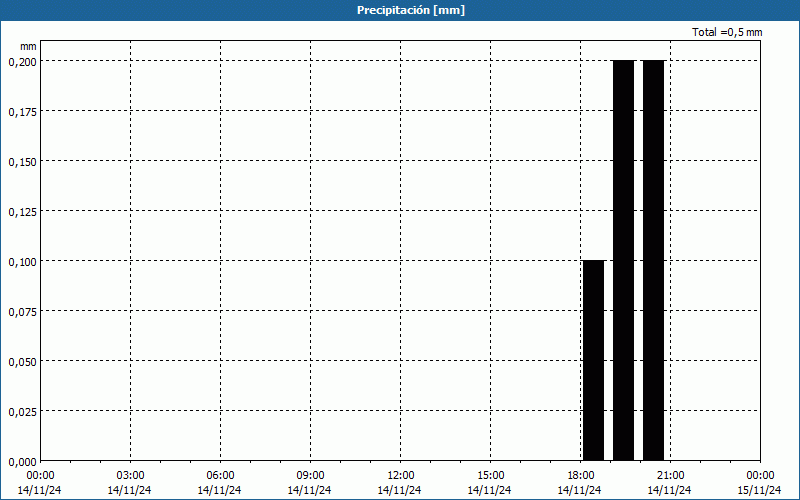Click the 0,075 y-axis label
The height and width of the screenshot is (500, 800).
(22, 312)
